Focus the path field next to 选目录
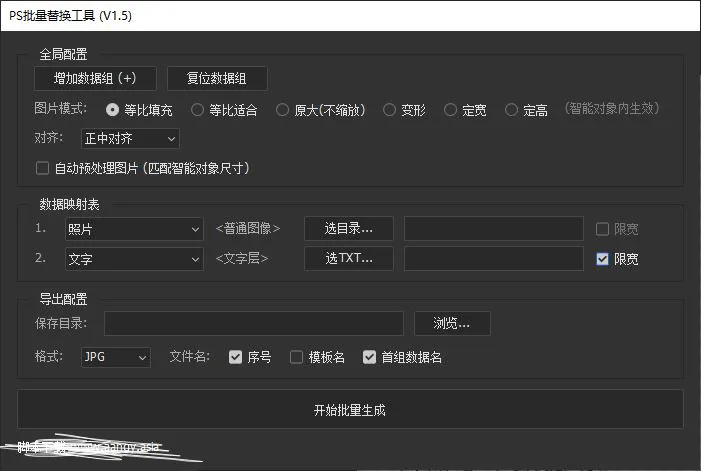 [x=494, y=229]
